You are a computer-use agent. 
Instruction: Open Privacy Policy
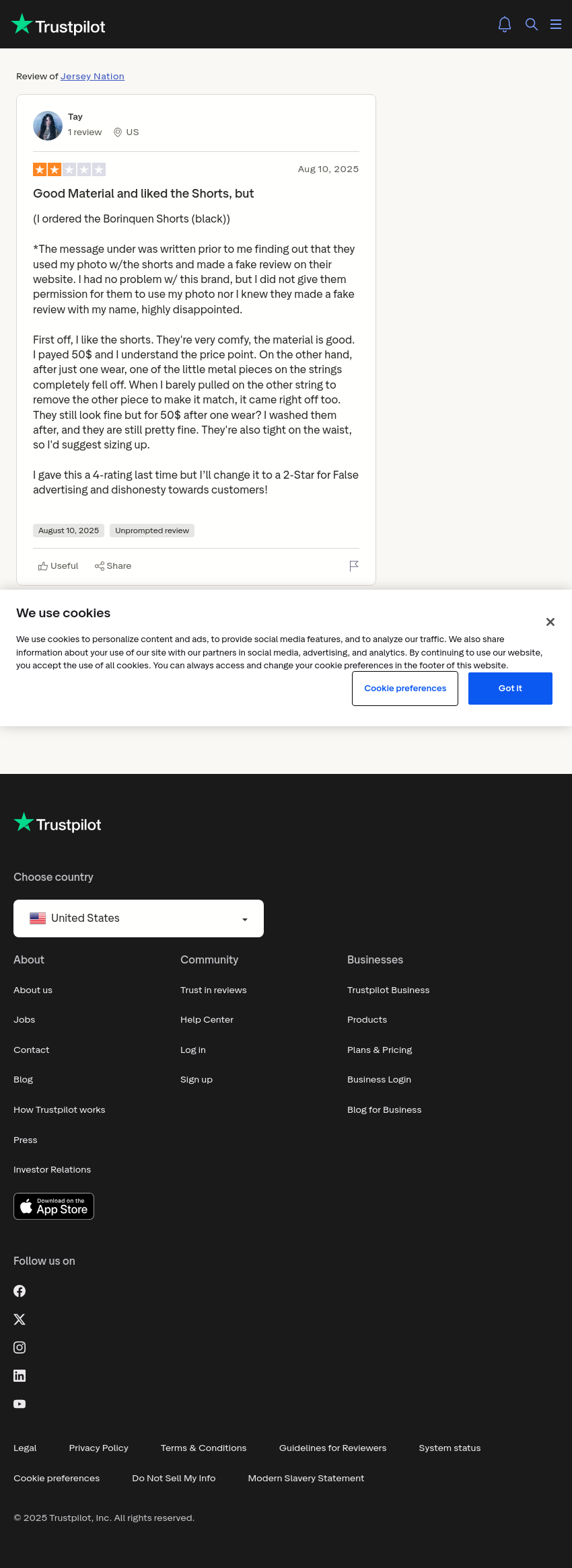click(x=99, y=1448)
